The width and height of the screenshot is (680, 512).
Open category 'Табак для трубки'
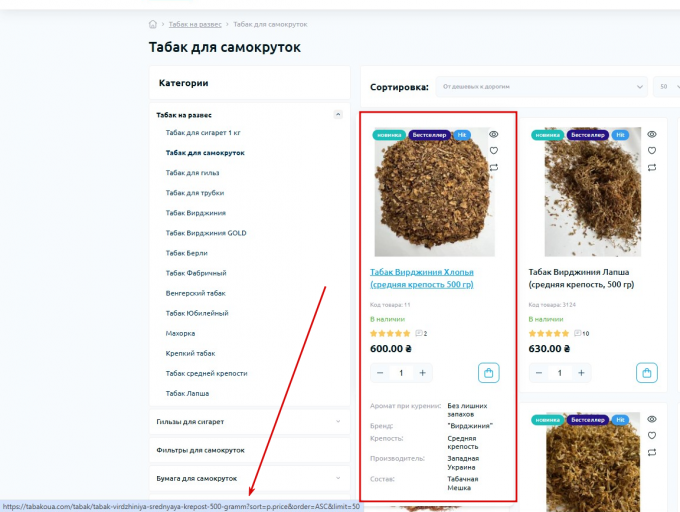pos(195,192)
